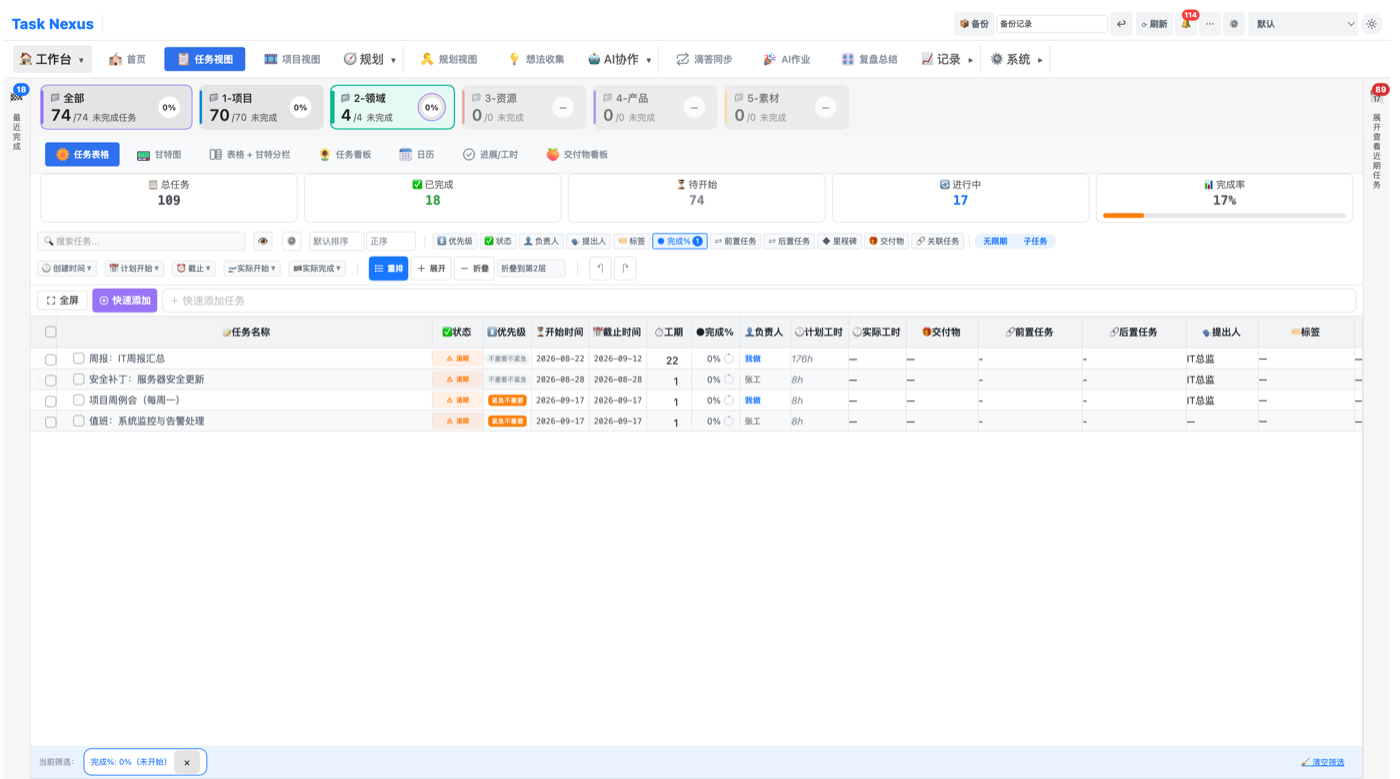Click the notification bell with 114 badge
Viewport: 1400px width, 779px height.
(1186, 24)
